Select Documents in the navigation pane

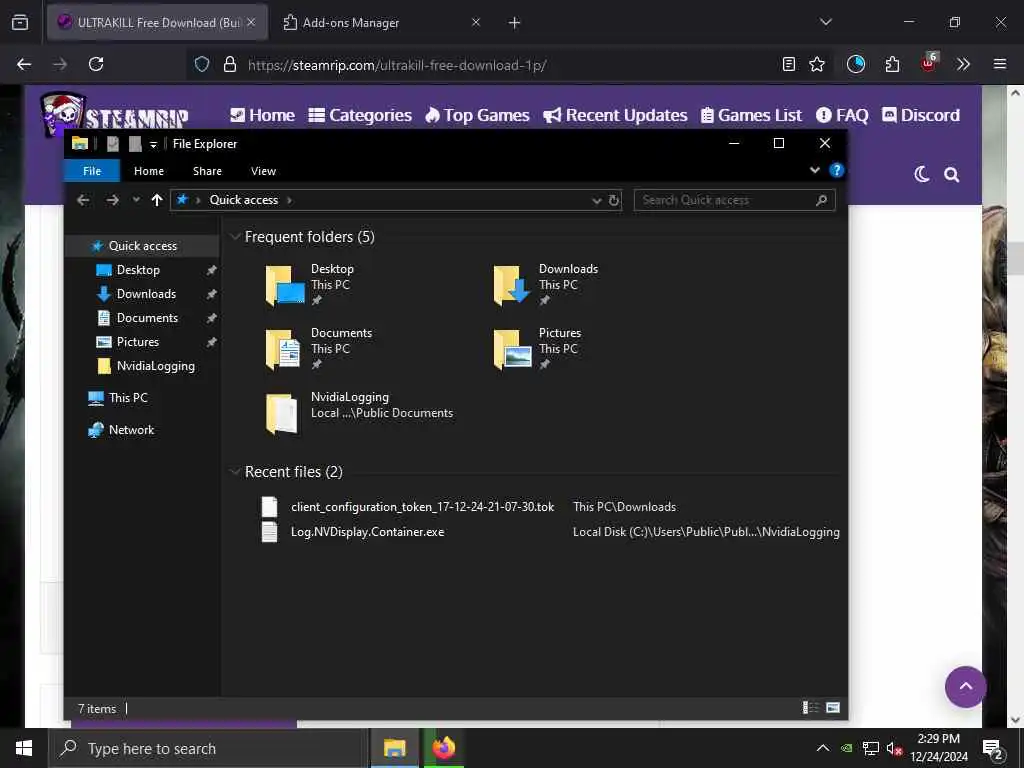147,318
